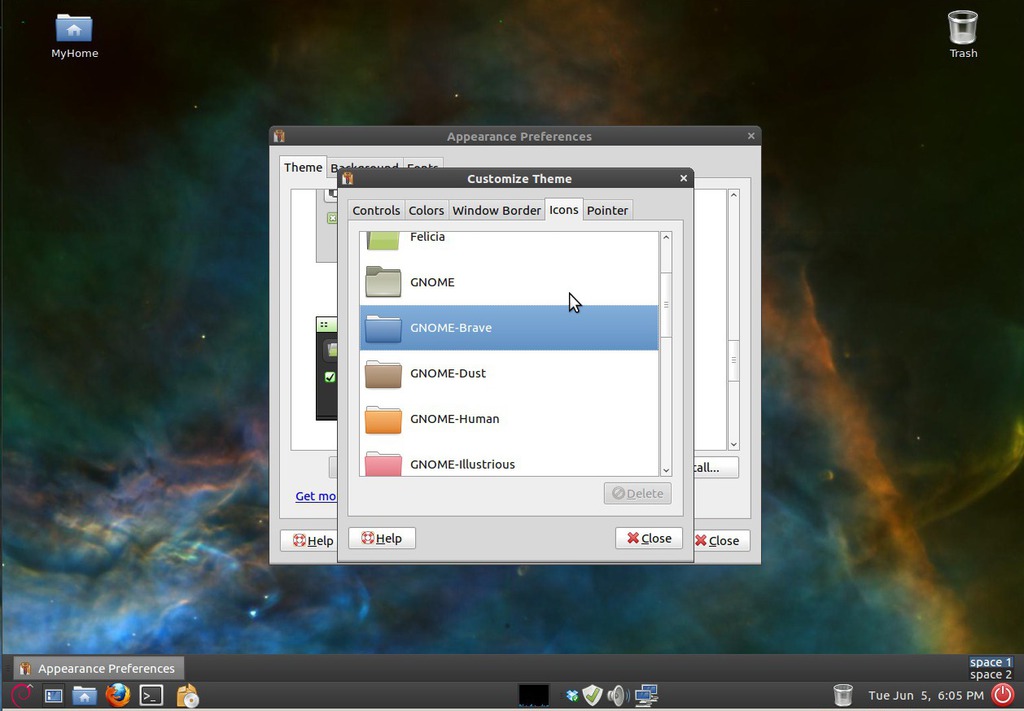Image resolution: width=1024 pixels, height=711 pixels.
Task: Switch to the Controls tab
Action: 376,210
